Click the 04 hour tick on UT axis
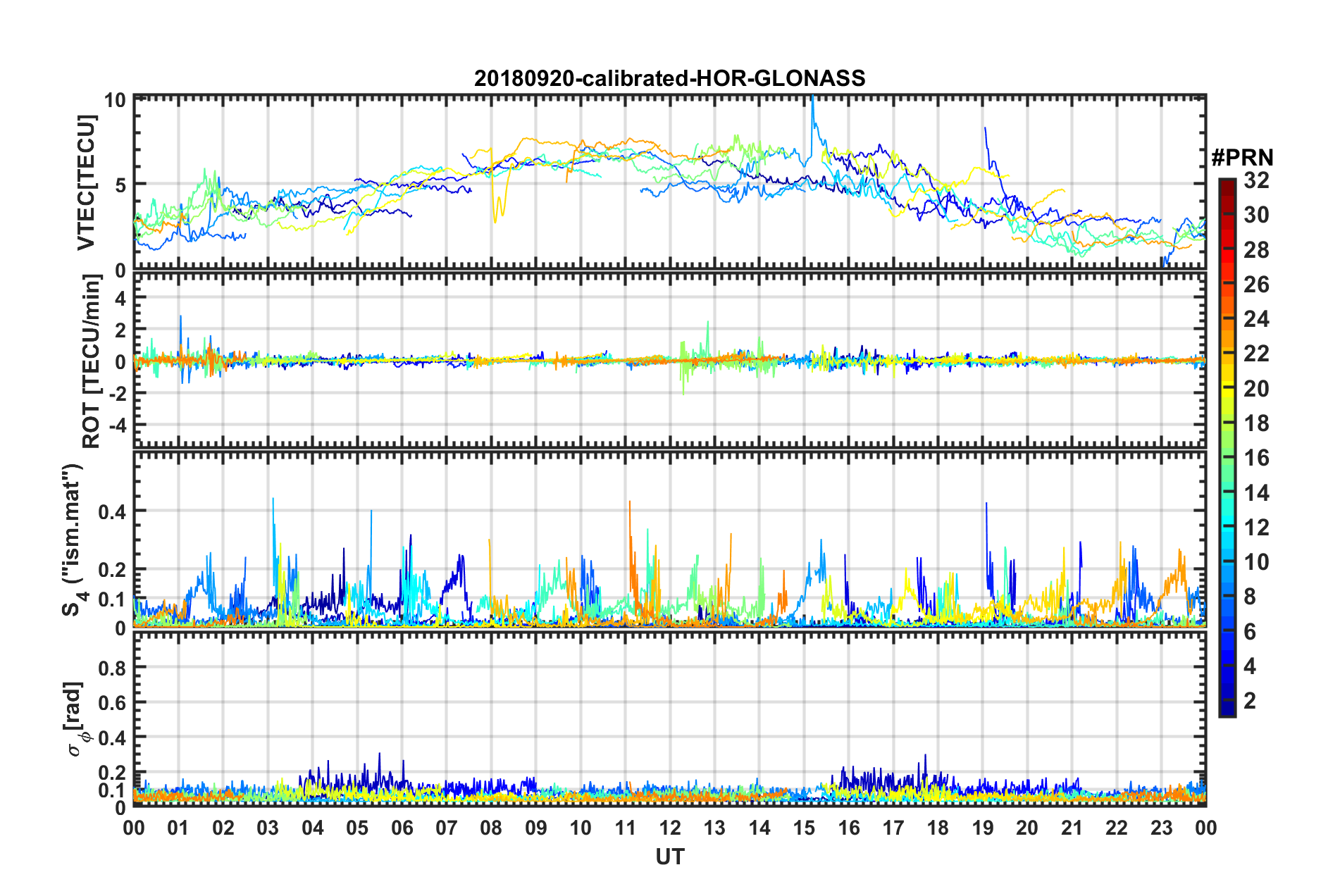Screen dimensions: 1340x896 [313, 828]
